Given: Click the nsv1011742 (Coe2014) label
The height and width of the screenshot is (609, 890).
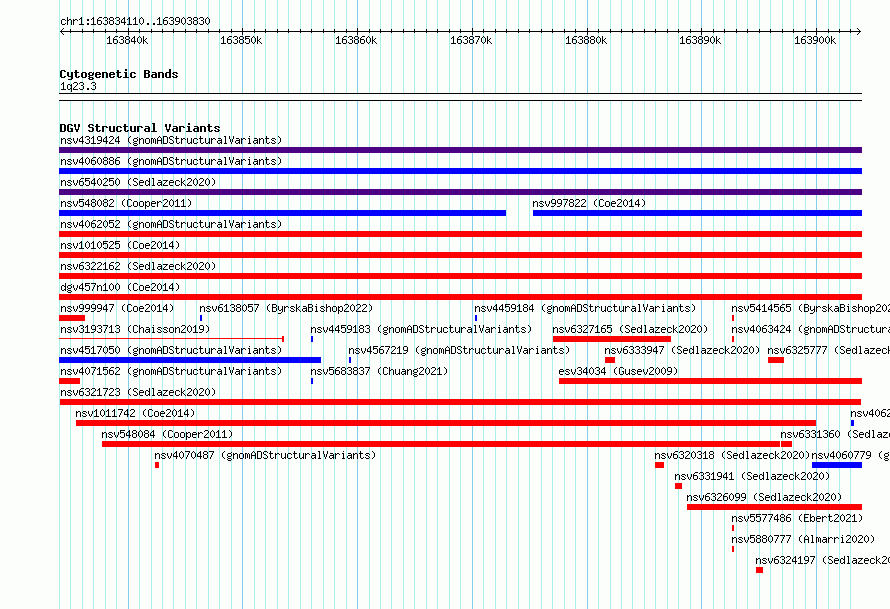Looking at the screenshot, I should (135, 413).
